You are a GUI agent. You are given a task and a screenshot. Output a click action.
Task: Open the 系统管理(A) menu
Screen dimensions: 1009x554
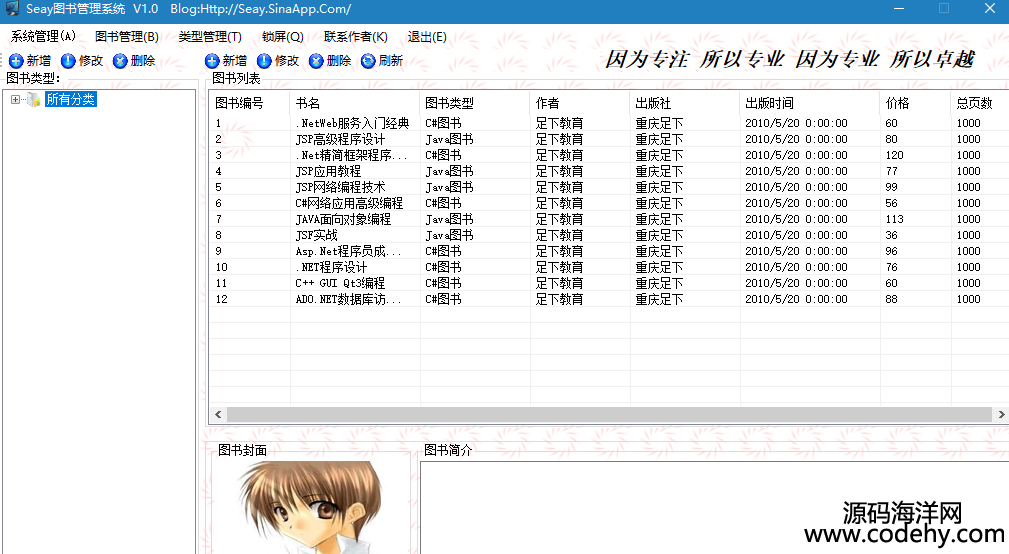43,37
